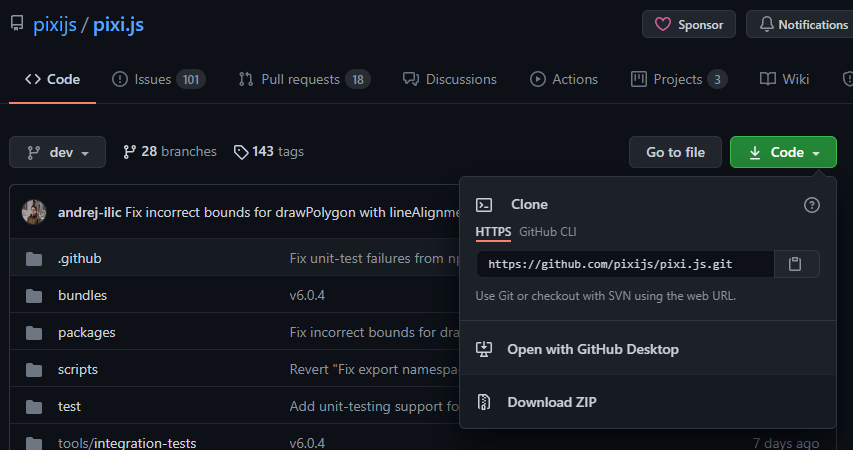Switch to the Issues tab

coord(158,79)
